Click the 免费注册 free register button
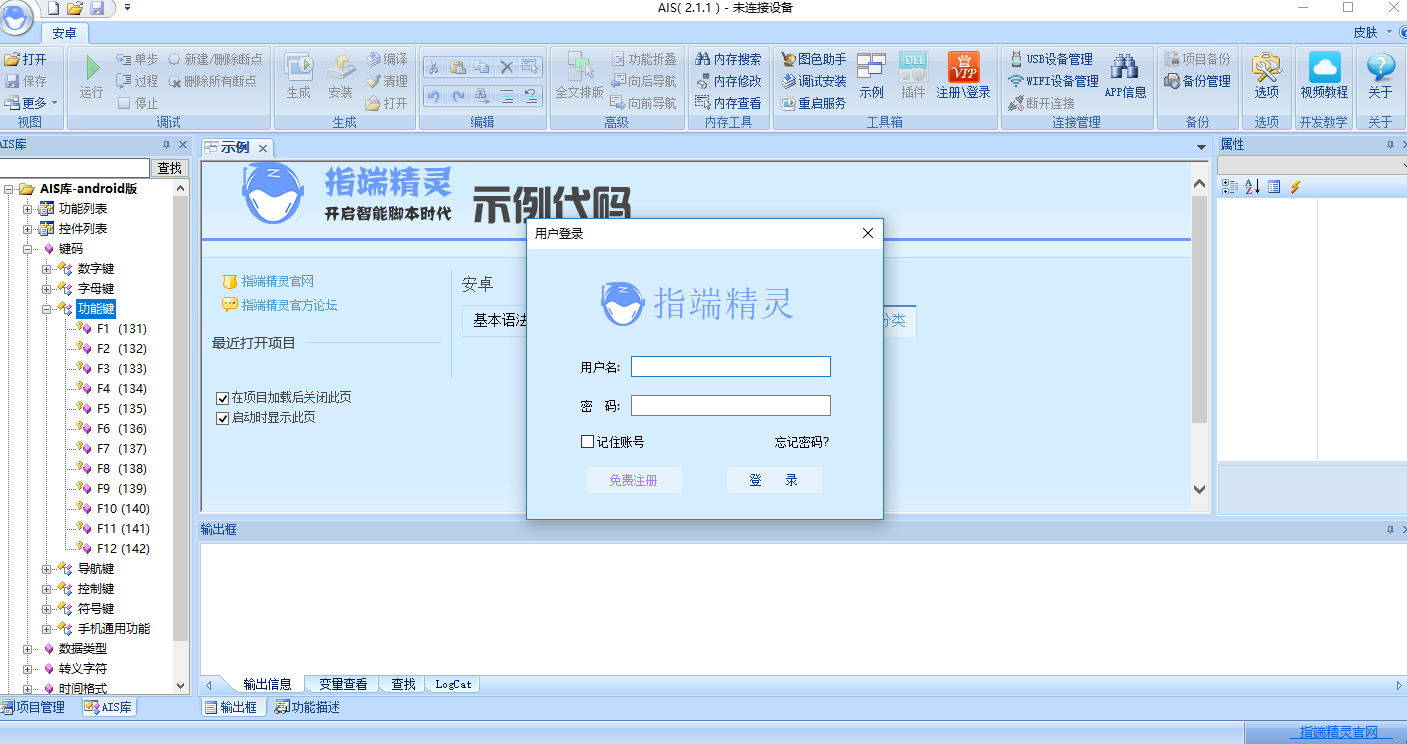This screenshot has height=744, width=1407. [634, 480]
